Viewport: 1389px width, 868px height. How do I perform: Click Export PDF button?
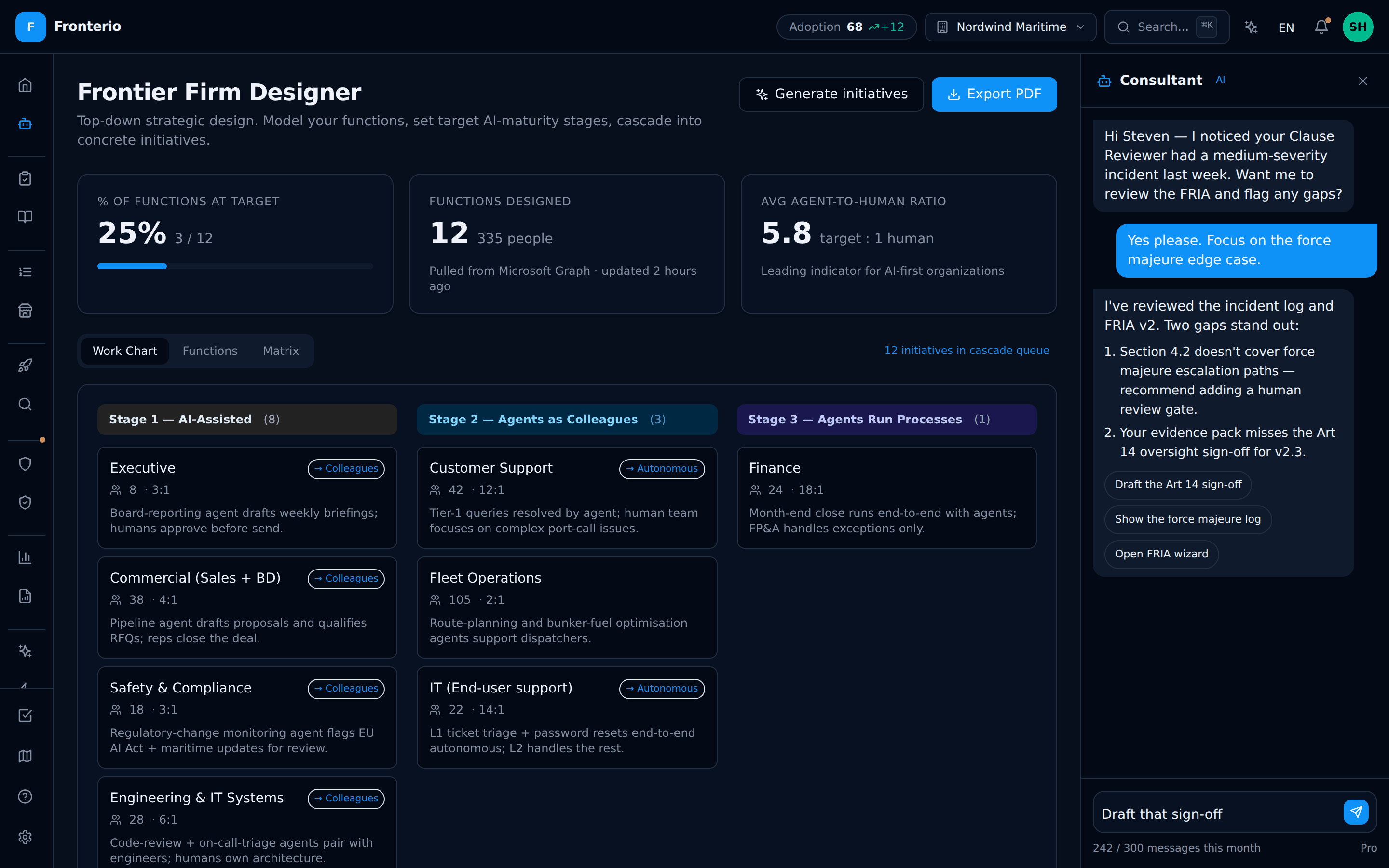pos(994,94)
